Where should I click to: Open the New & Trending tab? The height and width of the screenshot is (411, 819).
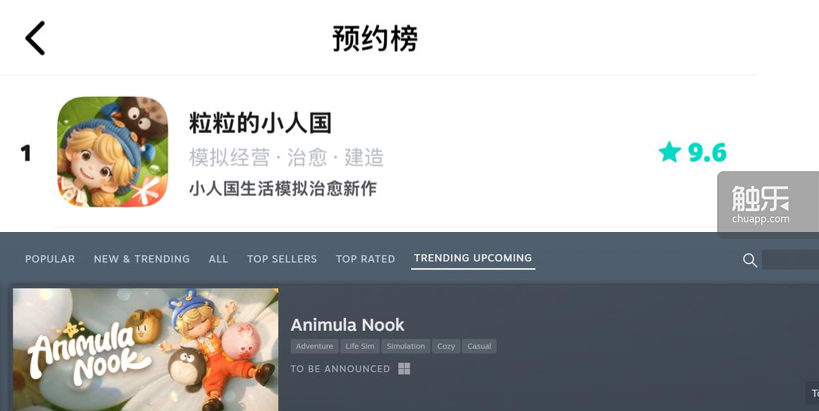pos(142,259)
